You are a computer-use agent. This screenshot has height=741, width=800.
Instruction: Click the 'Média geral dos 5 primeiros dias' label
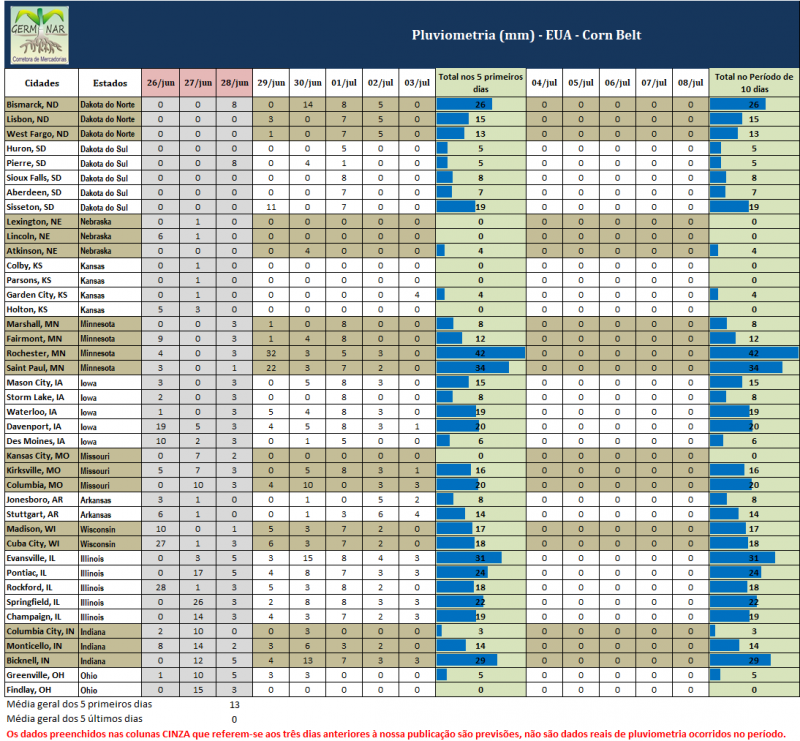(x=78, y=704)
